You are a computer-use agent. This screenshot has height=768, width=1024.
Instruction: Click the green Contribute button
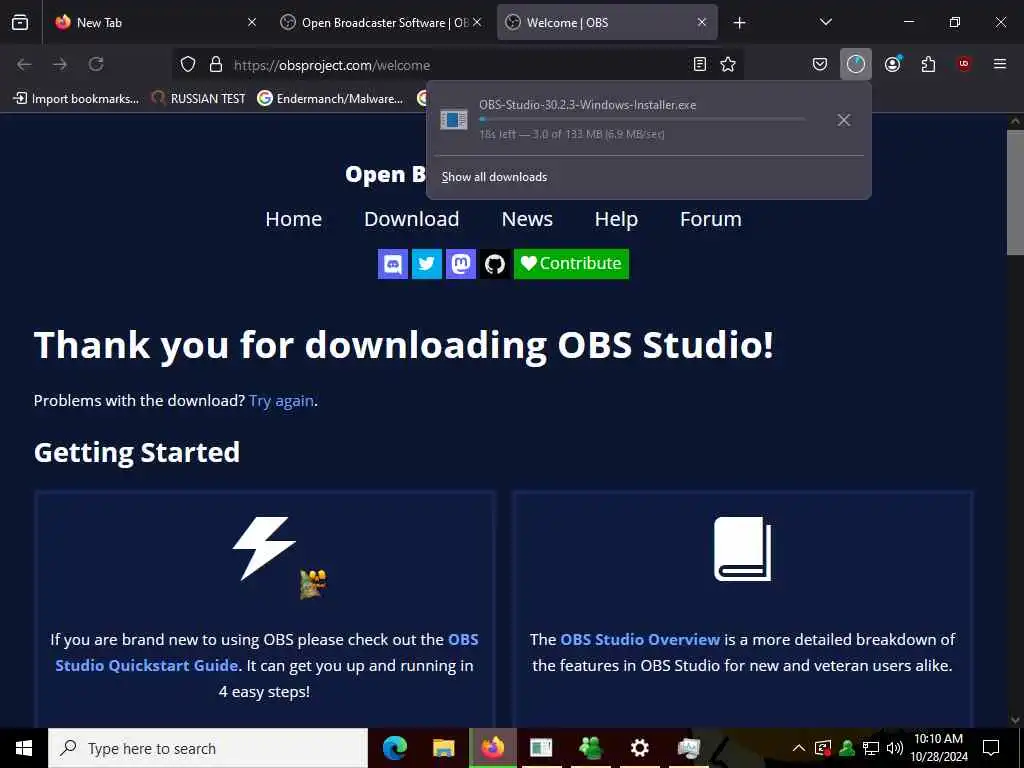tap(571, 264)
